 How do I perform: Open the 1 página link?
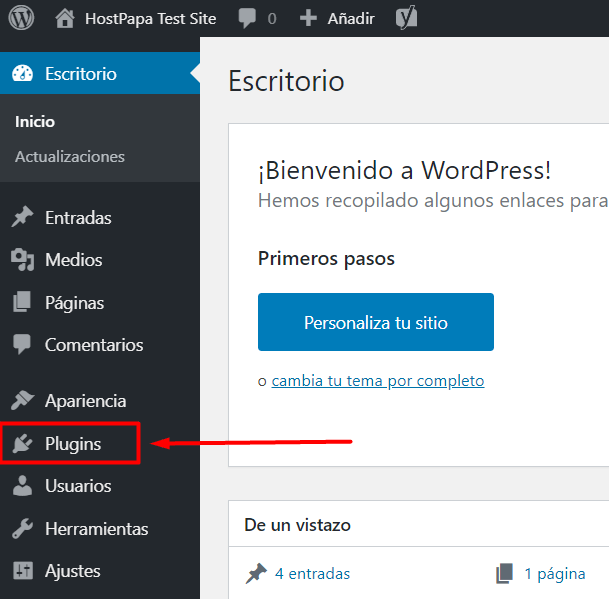(555, 574)
